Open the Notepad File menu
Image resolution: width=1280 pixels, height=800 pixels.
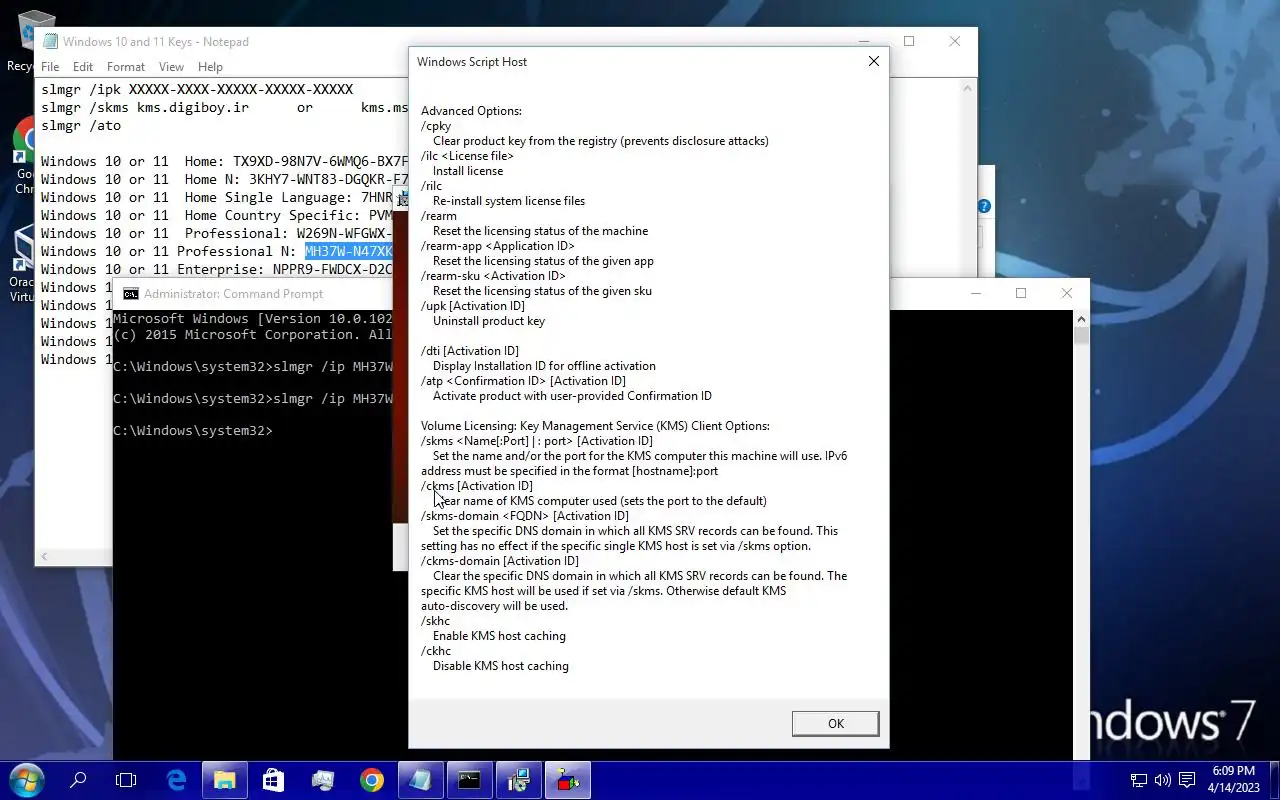click(50, 67)
